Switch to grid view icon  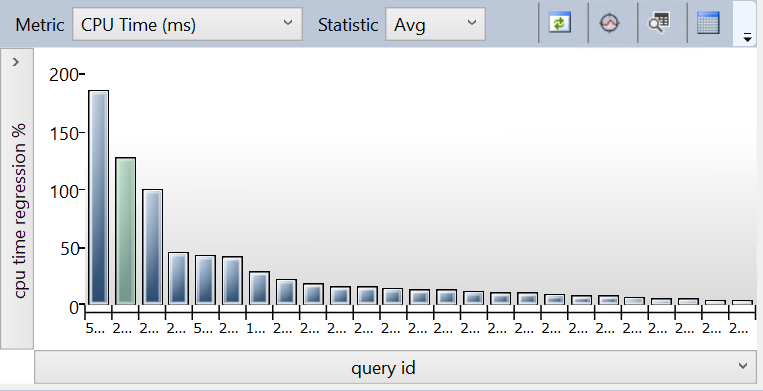[708, 23]
